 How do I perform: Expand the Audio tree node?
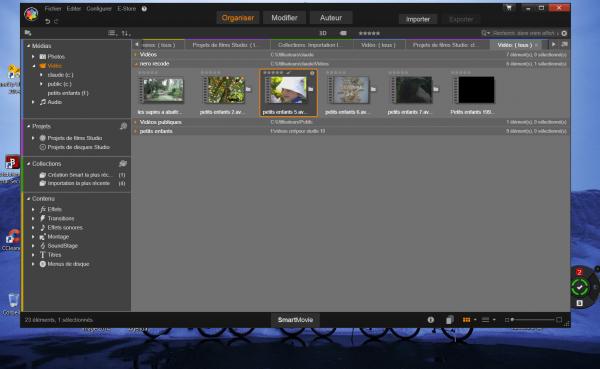click(33, 102)
